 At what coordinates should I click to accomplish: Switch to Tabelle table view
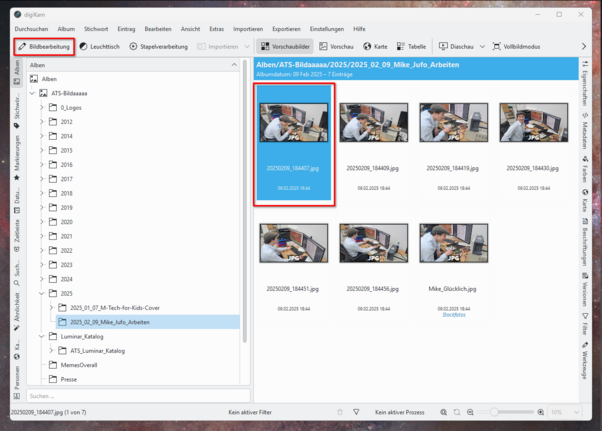coord(412,46)
